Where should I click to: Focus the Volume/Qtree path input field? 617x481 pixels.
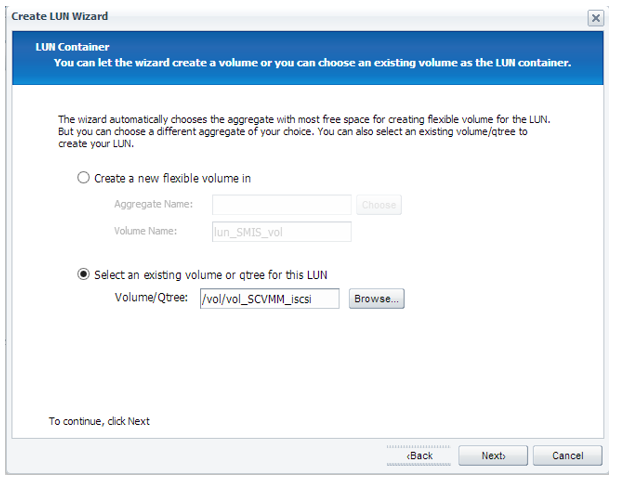269,298
